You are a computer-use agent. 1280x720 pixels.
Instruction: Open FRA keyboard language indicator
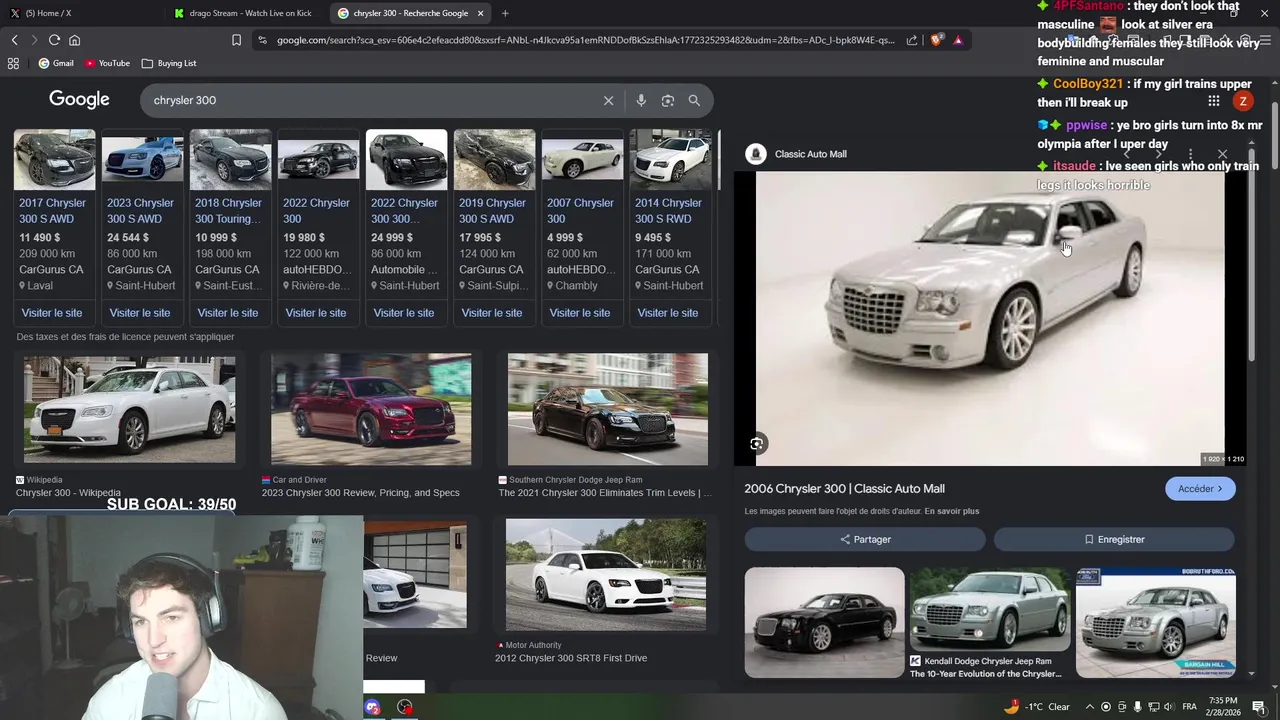[x=1190, y=707]
